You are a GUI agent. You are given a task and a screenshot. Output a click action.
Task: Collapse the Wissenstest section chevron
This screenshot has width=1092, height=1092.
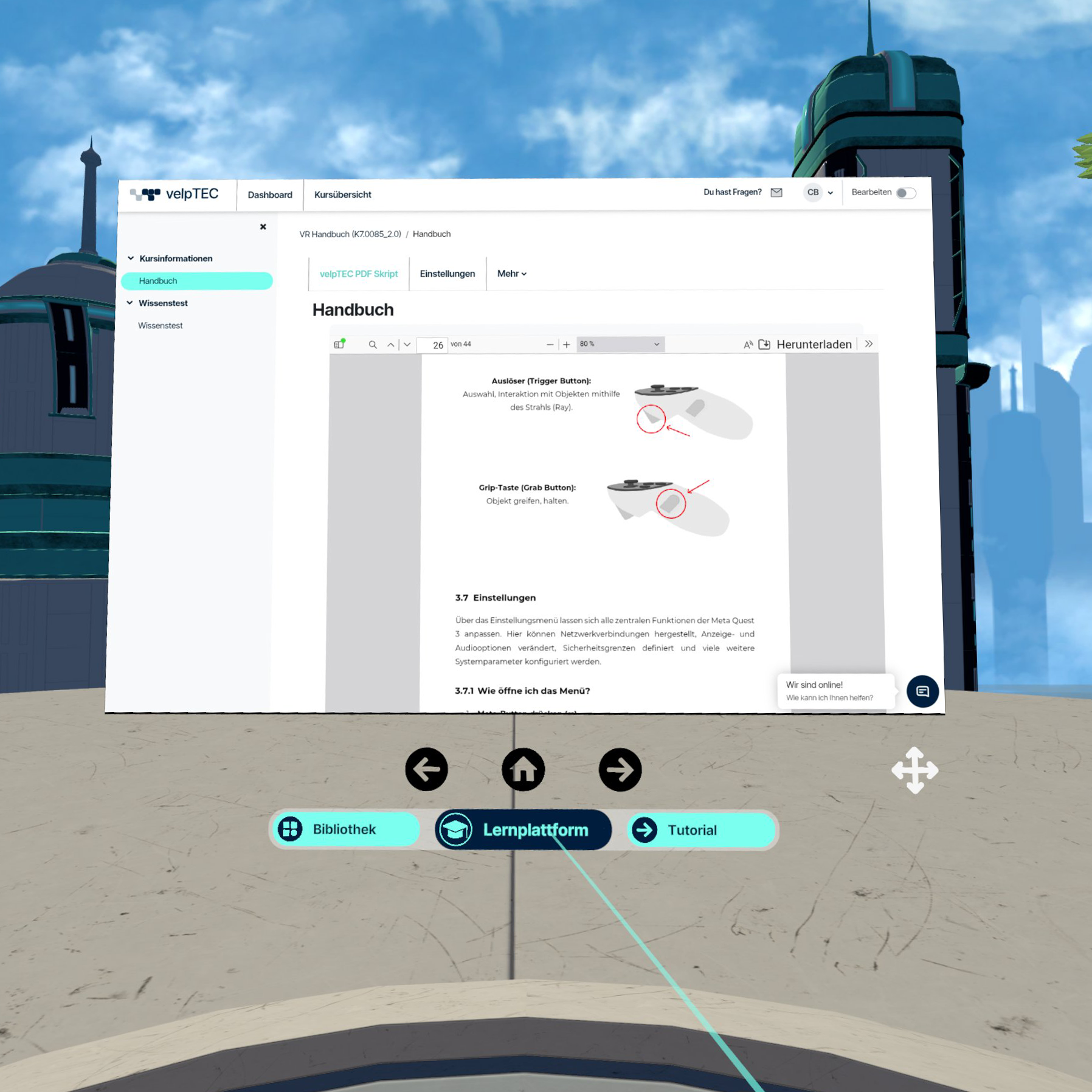click(x=130, y=303)
